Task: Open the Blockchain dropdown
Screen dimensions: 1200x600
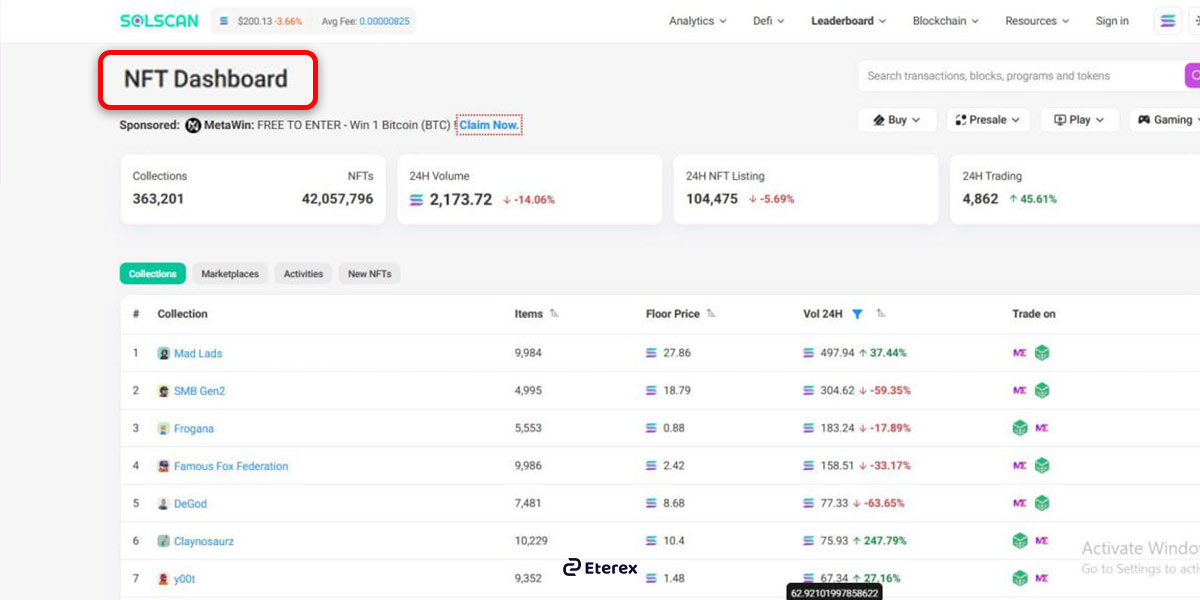Action: pyautogui.click(x=946, y=21)
